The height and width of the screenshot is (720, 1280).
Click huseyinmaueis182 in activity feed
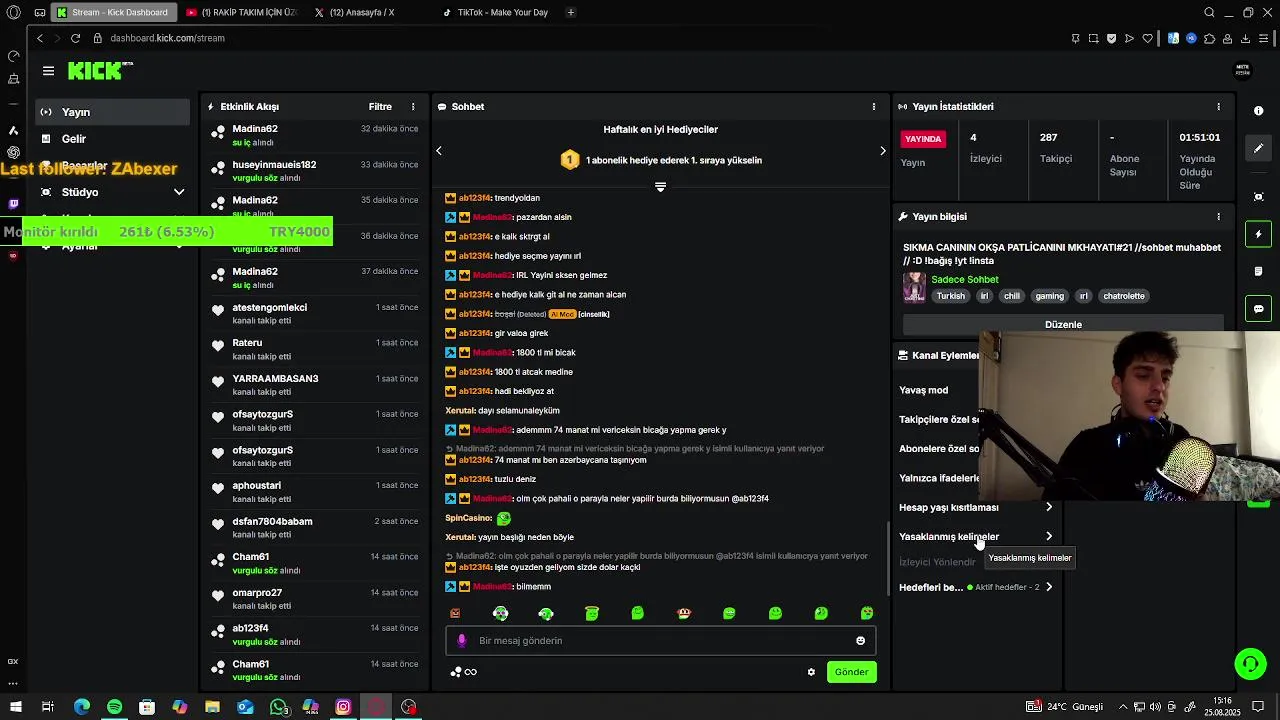pos(274,165)
